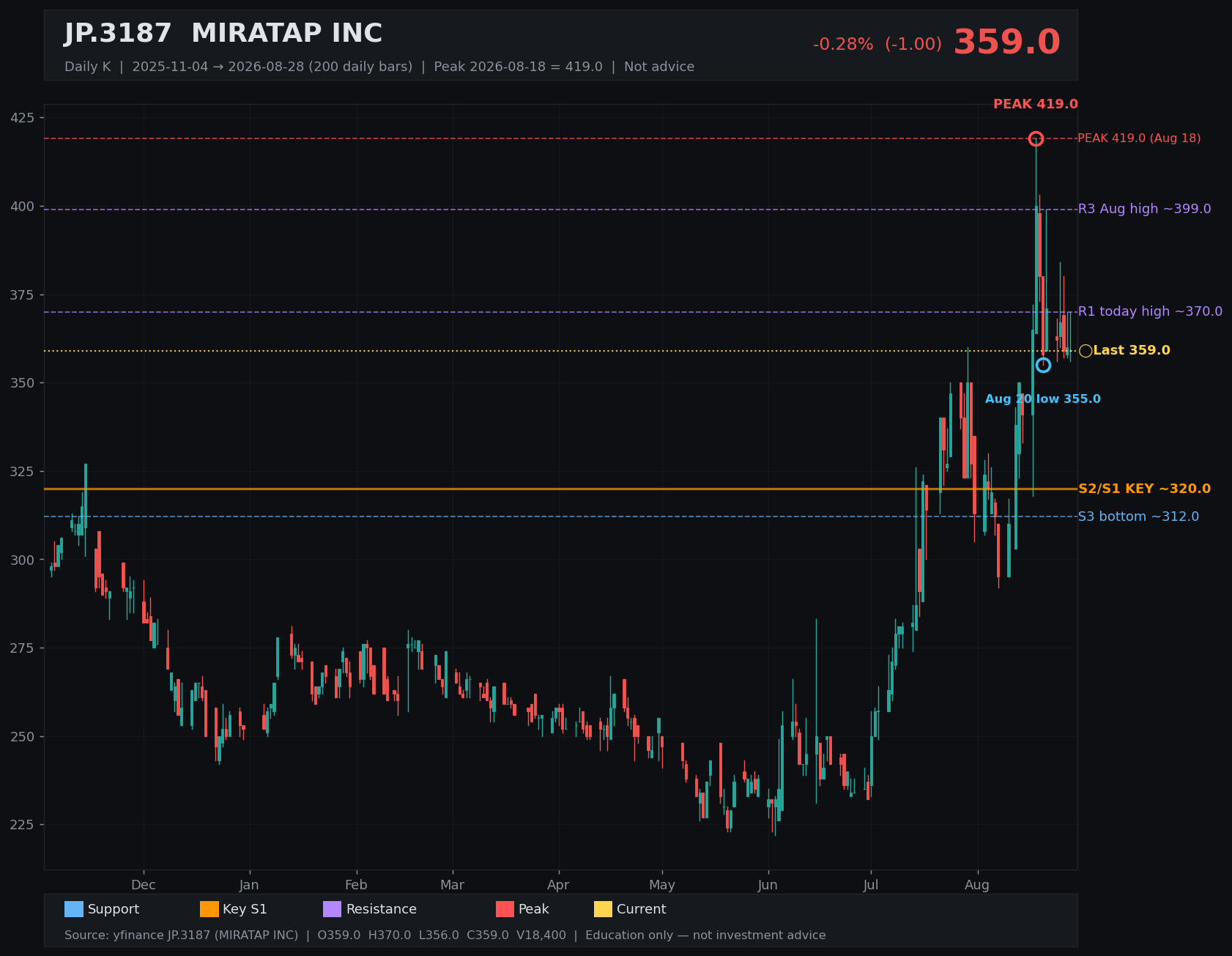This screenshot has height=956, width=1232.
Task: Select the Daily K date range subtitle
Action: pos(379,67)
